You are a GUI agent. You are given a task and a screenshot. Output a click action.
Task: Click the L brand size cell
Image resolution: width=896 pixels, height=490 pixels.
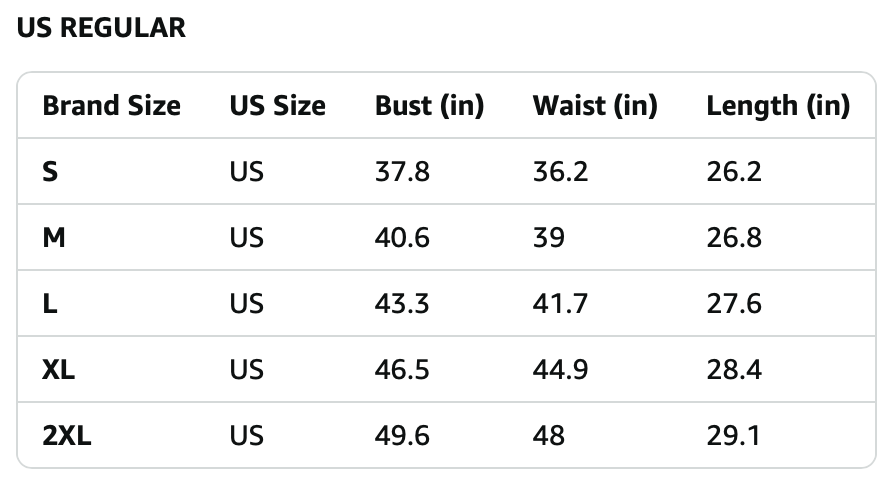(50, 303)
